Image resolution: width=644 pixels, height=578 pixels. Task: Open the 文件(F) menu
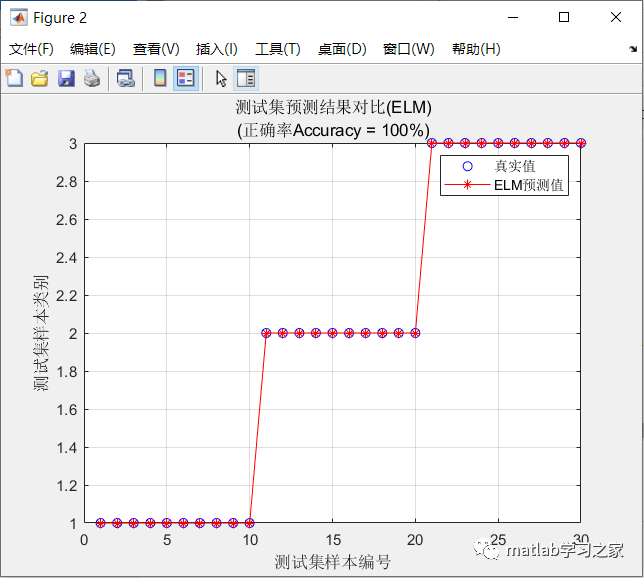coord(31,49)
